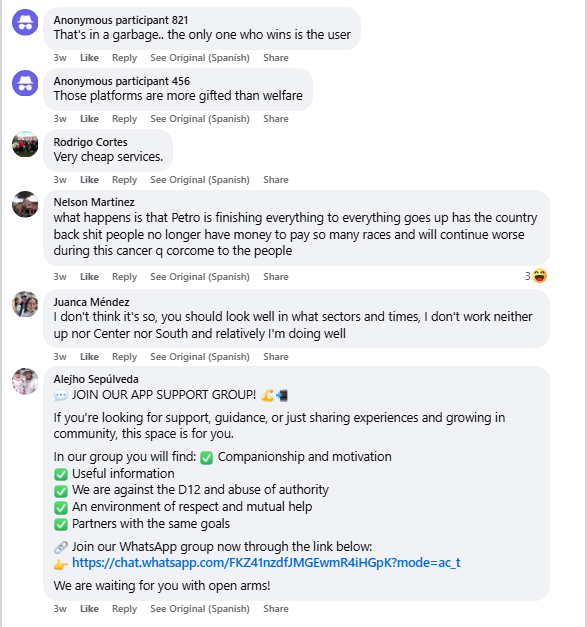
Task: Open Nelson Martinez's profile name
Action: tap(94, 202)
